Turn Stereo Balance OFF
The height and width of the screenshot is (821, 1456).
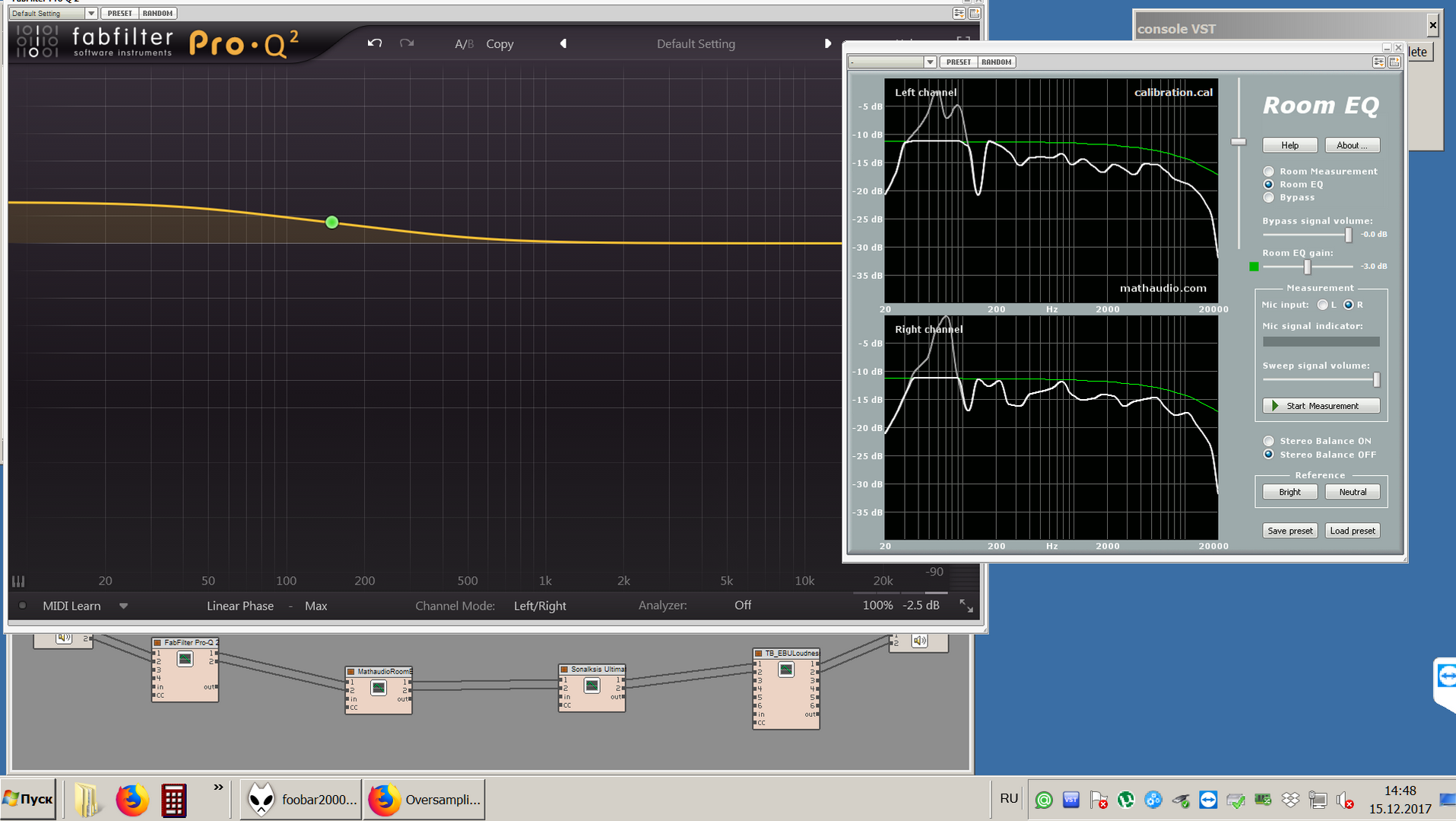tap(1268, 455)
